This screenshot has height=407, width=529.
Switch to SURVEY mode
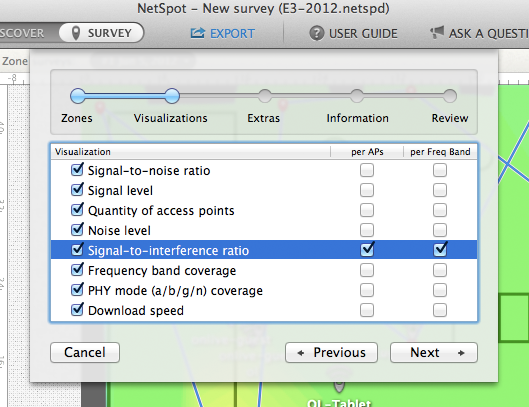click(x=101, y=33)
